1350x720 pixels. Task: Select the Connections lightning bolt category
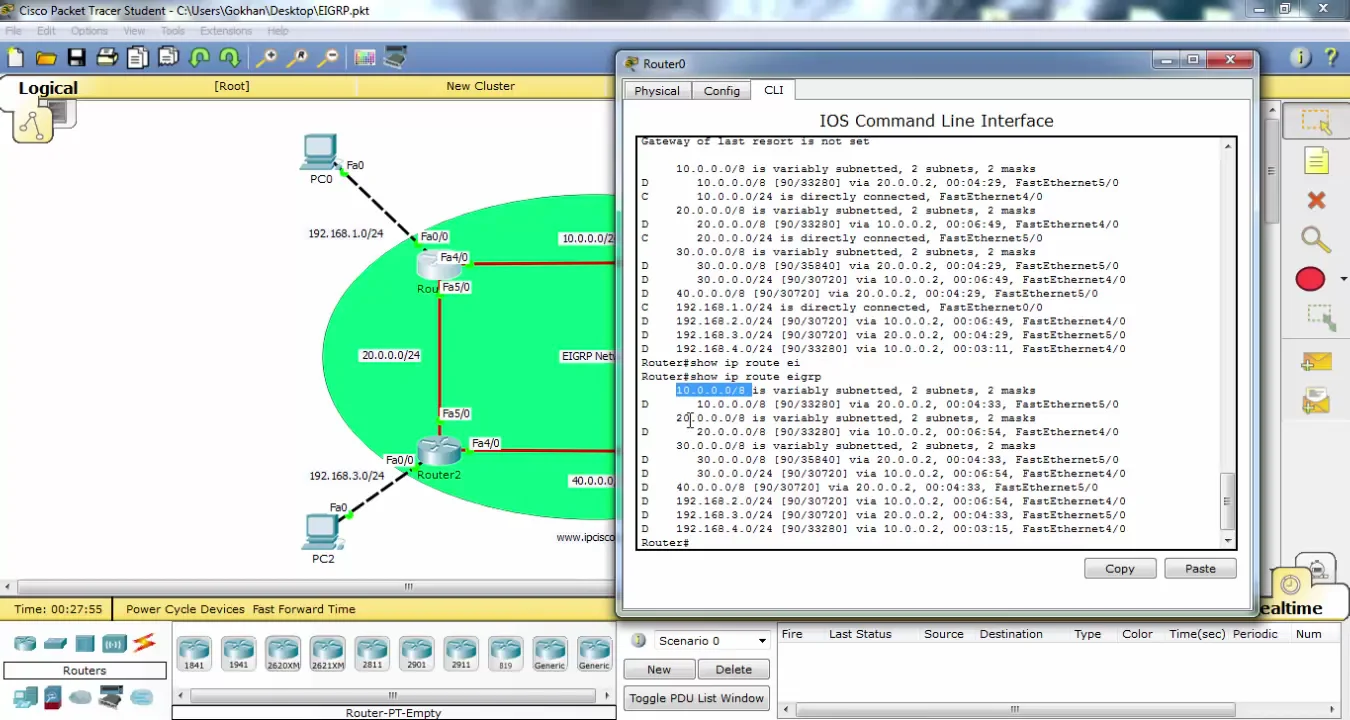click(x=144, y=643)
